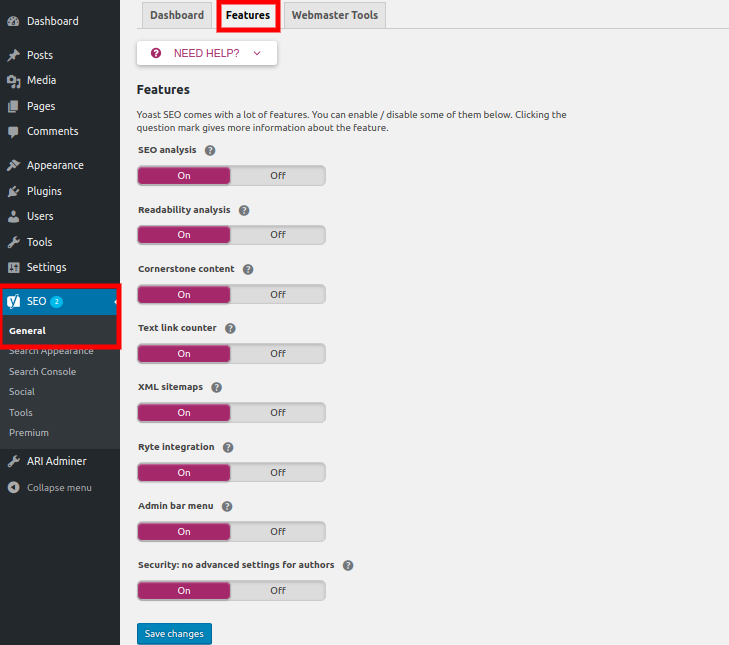
Task: Select On for XML sitemaps
Action: pos(184,412)
